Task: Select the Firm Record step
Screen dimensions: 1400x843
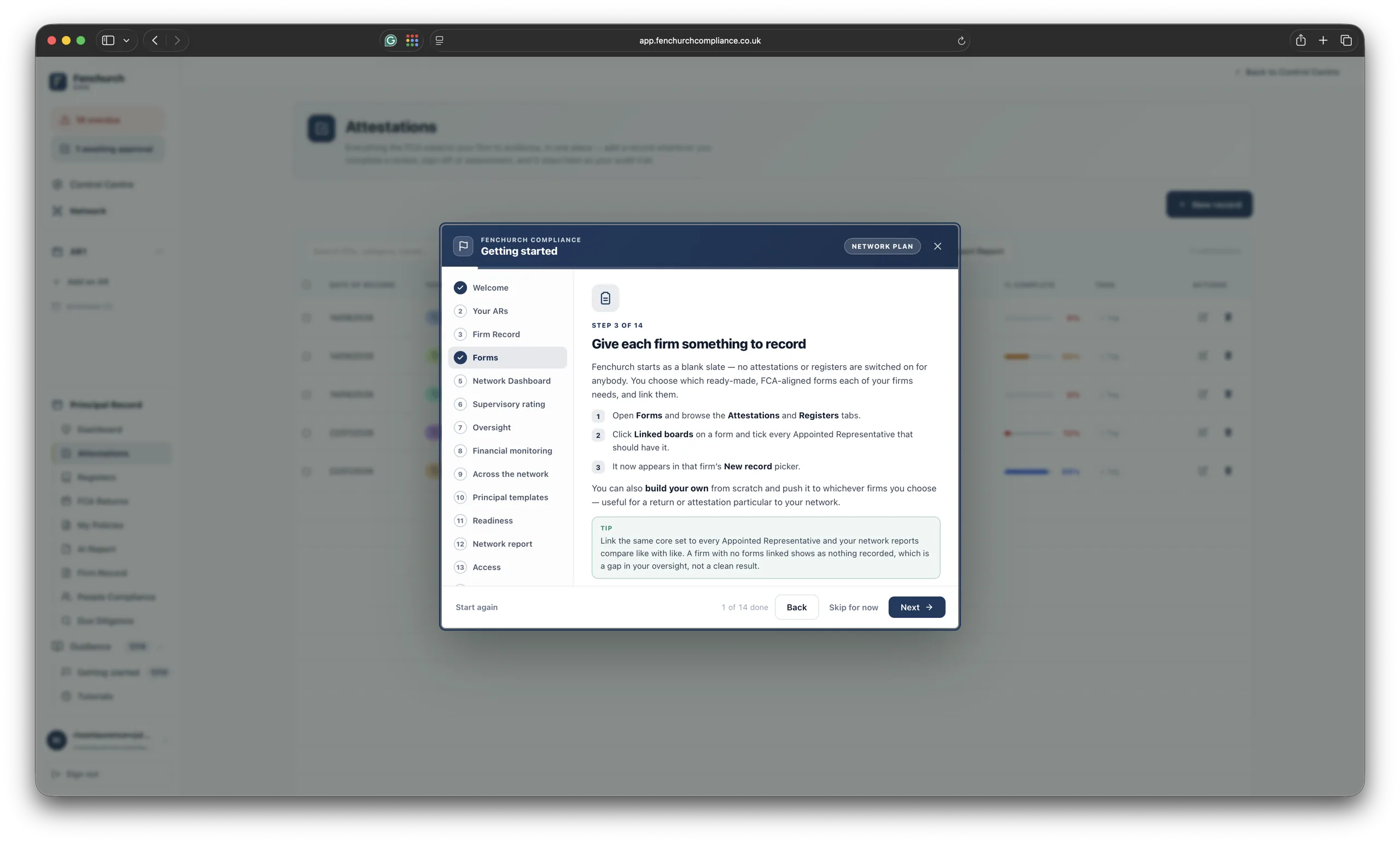Action: point(507,334)
